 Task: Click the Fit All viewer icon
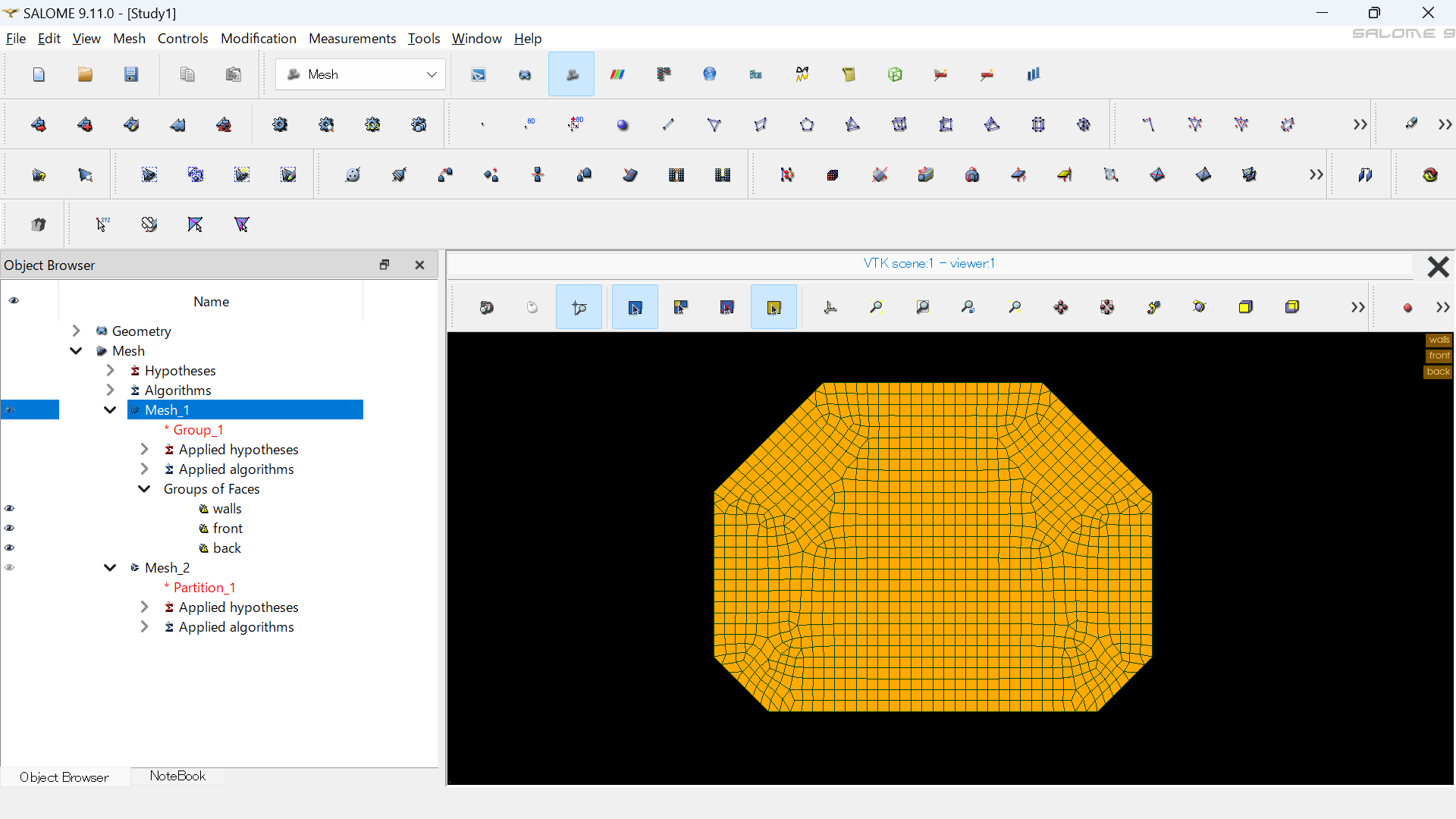tap(876, 307)
